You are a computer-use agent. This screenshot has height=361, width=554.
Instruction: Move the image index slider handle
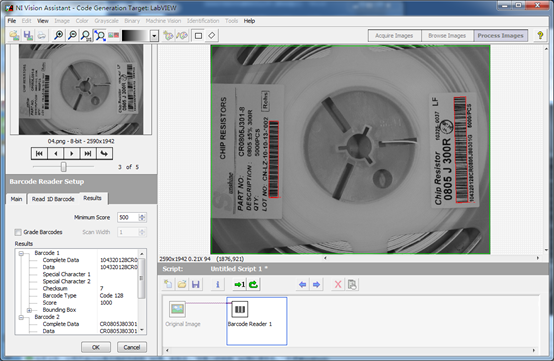click(64, 166)
